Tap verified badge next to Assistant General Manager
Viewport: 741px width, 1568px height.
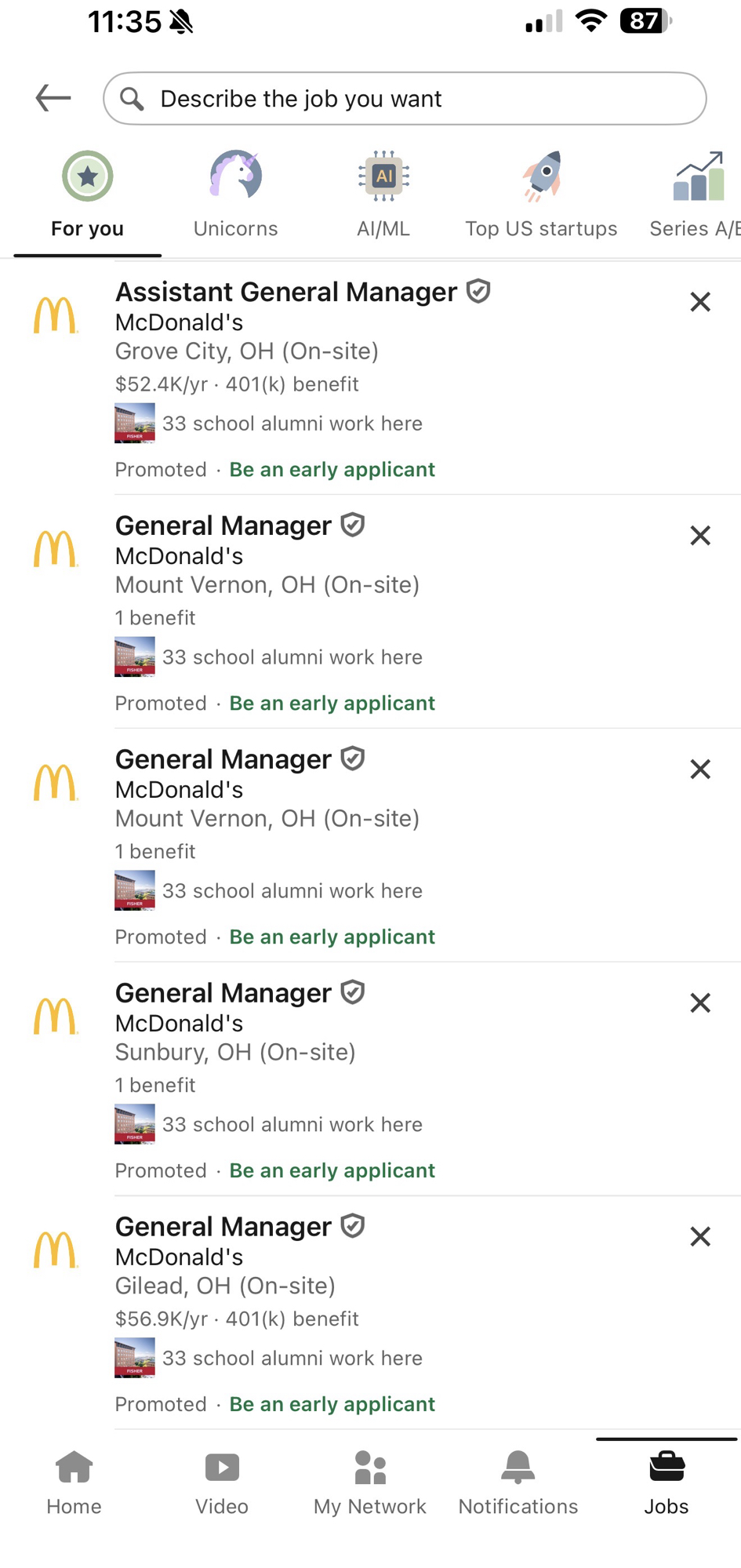(478, 291)
